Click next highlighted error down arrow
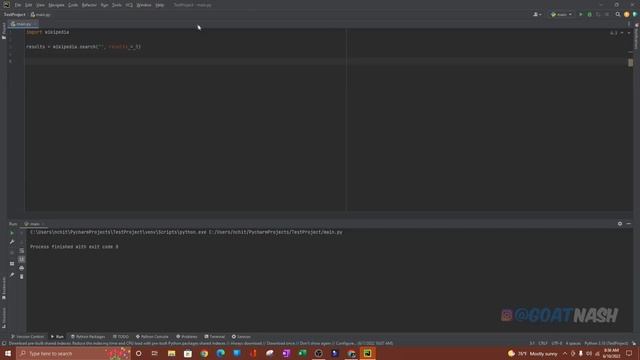Image resolution: width=640 pixels, height=360 pixels. [629, 33]
